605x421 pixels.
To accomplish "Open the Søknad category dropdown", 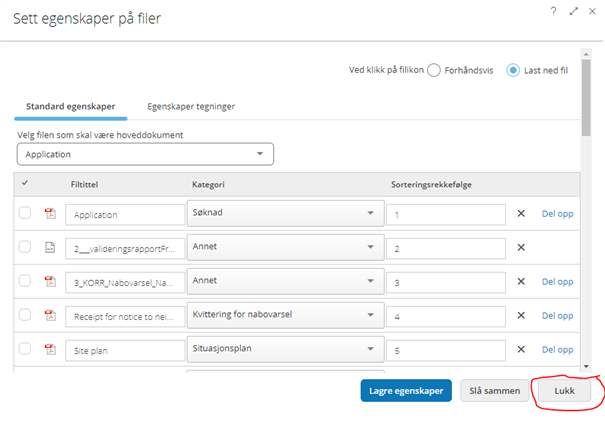I will (286, 213).
